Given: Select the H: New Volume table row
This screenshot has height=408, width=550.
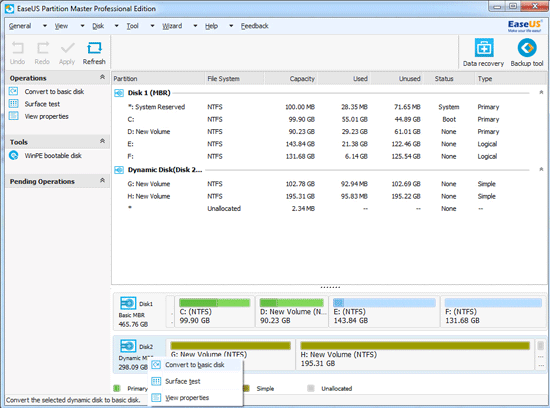Looking at the screenshot, I should tap(329, 196).
